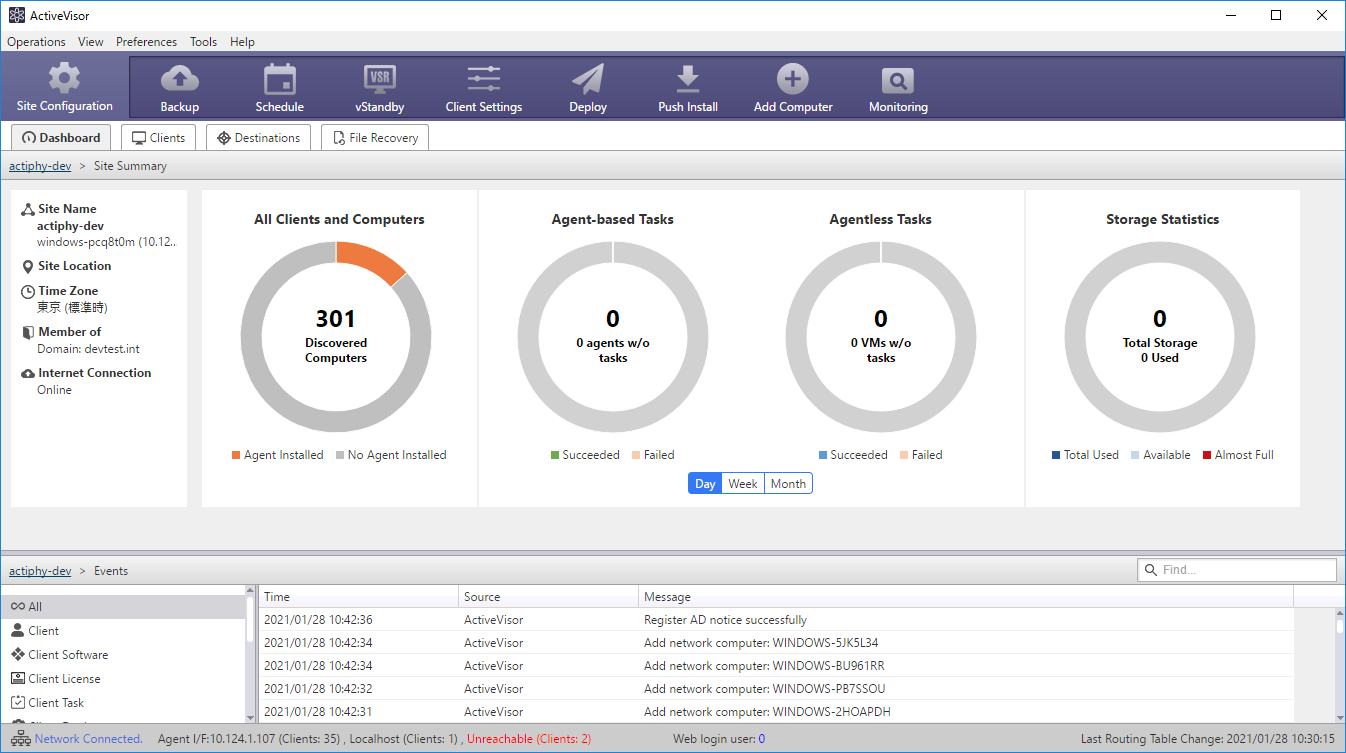Viewport: 1346px width, 753px height.
Task: Select the Month time range
Action: coord(788,484)
